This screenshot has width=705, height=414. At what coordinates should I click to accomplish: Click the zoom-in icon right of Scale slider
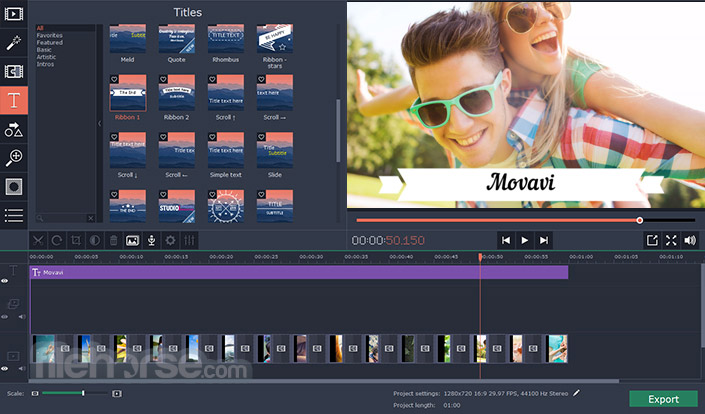click(117, 393)
